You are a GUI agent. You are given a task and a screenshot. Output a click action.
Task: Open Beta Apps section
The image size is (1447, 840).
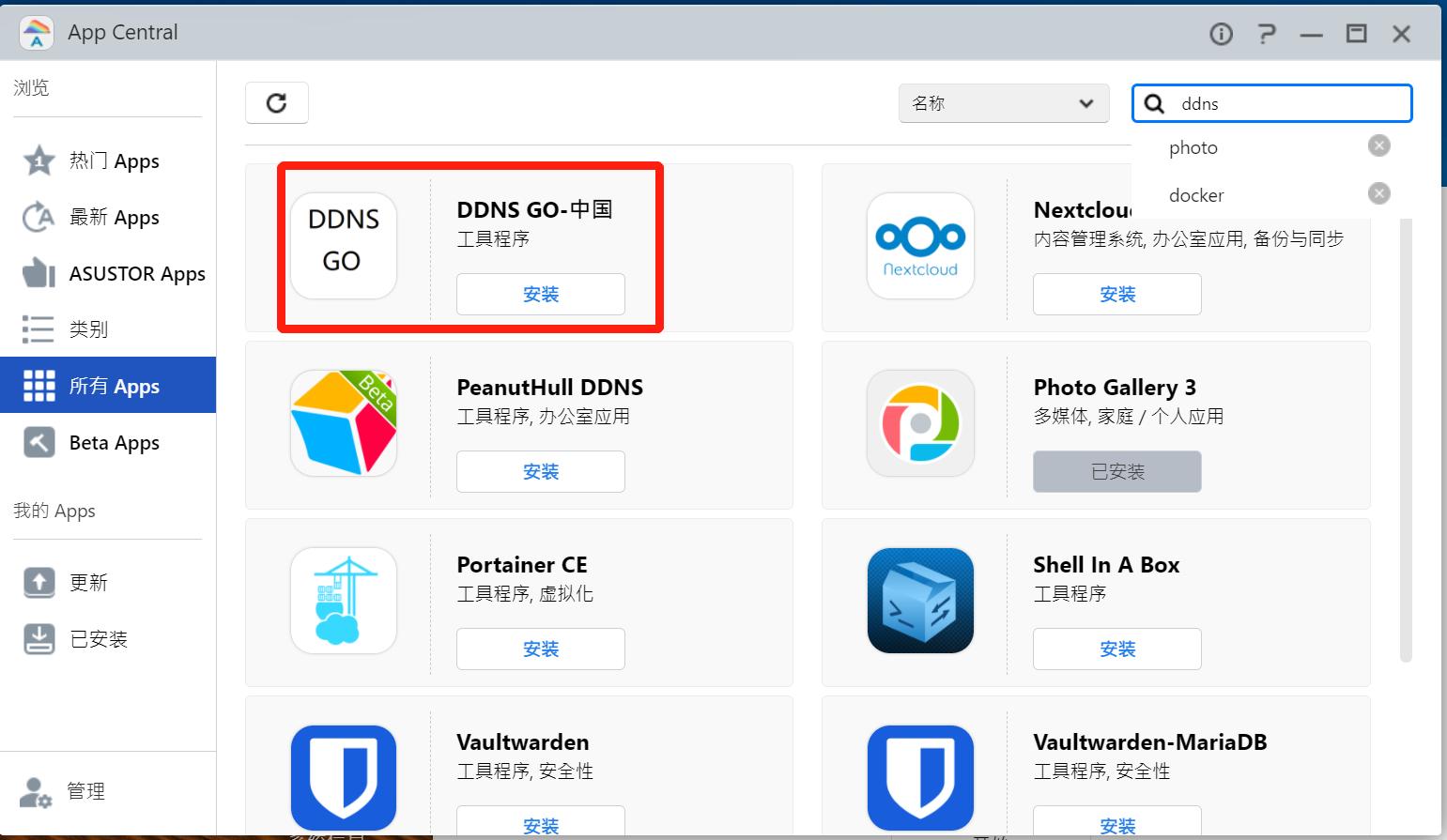(108, 443)
